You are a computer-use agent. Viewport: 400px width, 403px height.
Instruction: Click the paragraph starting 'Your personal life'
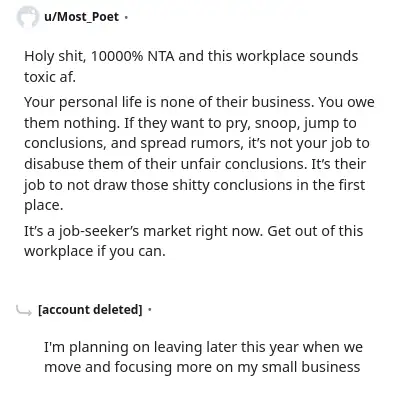(199, 153)
